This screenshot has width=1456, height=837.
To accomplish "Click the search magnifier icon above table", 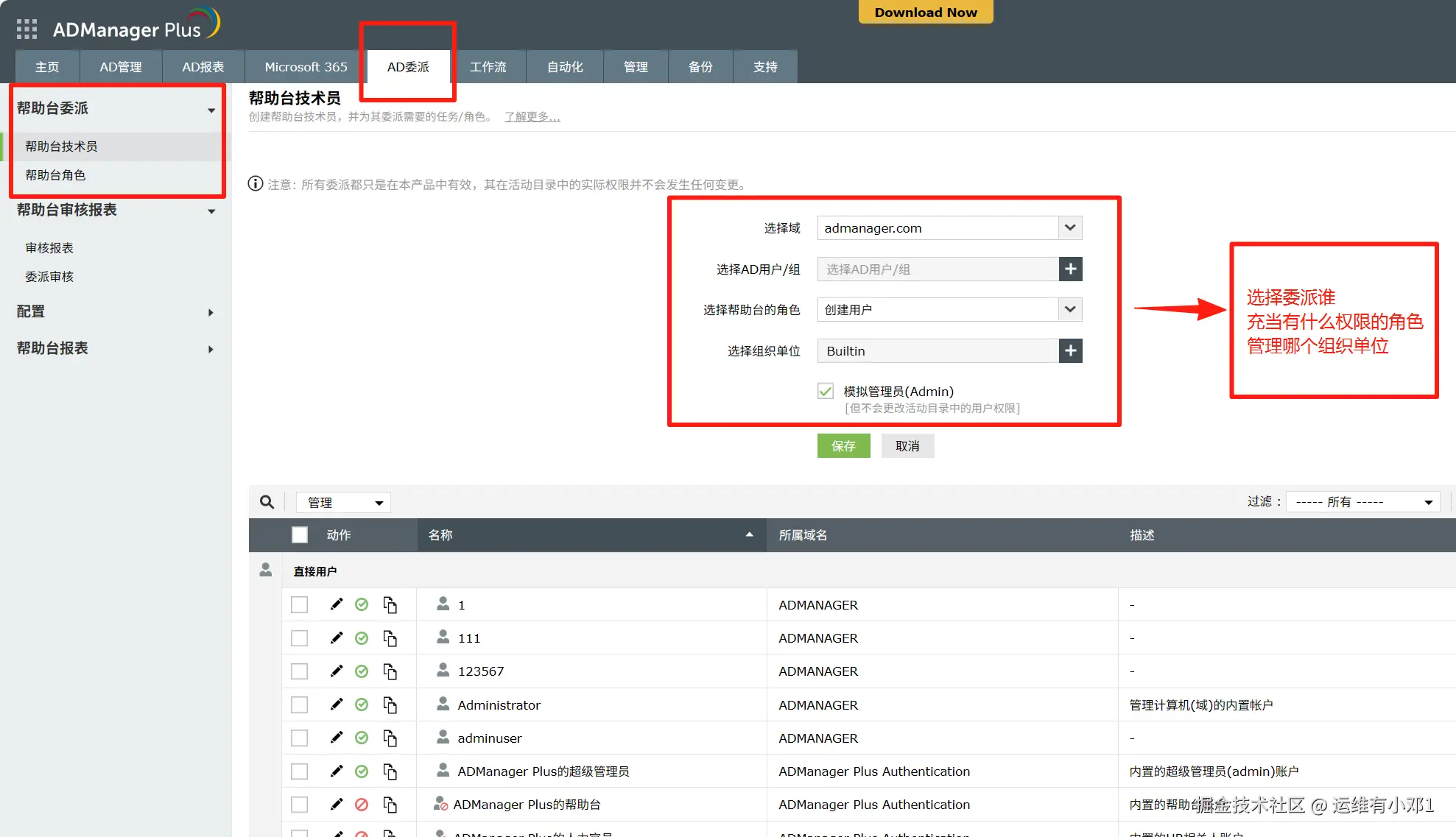I will click(x=267, y=502).
